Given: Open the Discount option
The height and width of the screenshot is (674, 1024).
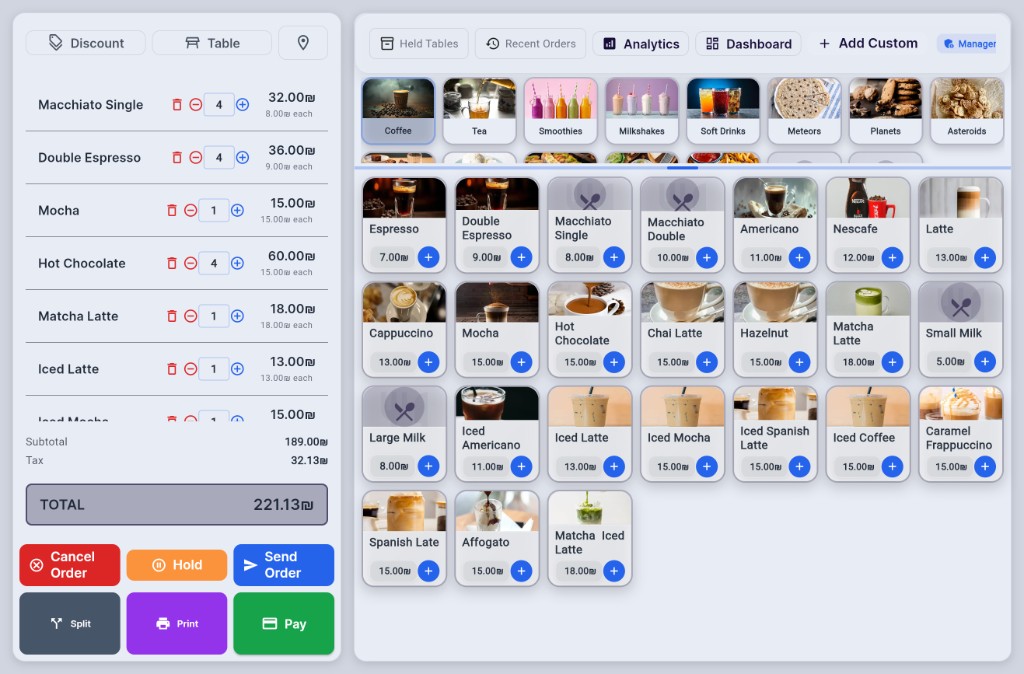Looking at the screenshot, I should [86, 43].
